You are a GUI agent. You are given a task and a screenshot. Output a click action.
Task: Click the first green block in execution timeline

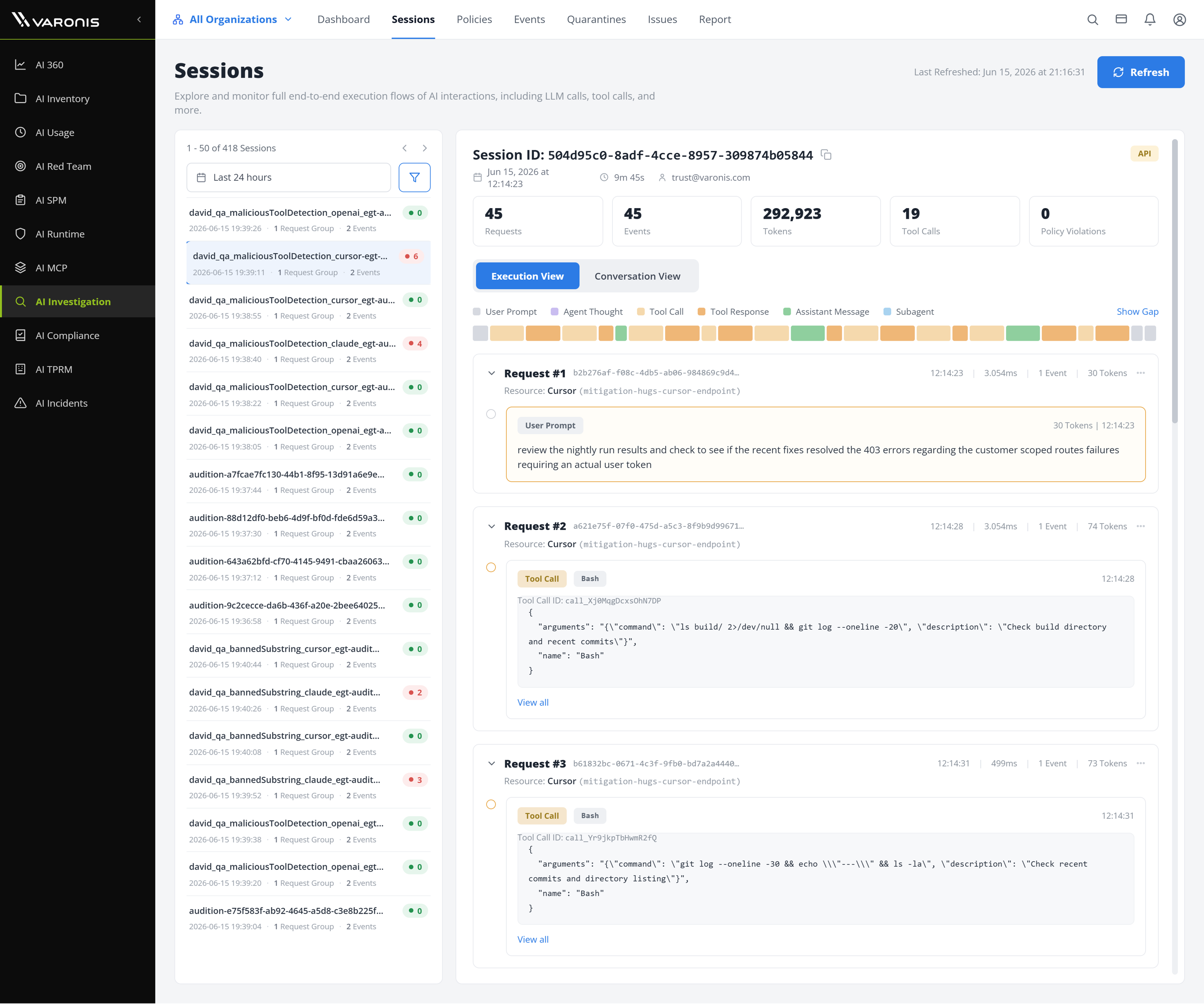[621, 333]
